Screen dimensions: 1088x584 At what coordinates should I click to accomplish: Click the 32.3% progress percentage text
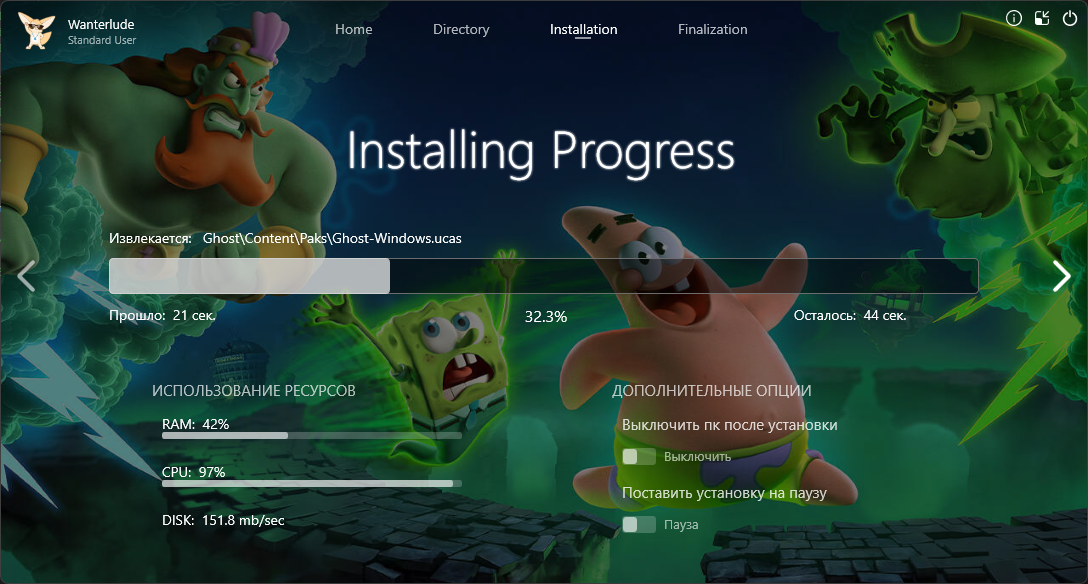(x=545, y=316)
